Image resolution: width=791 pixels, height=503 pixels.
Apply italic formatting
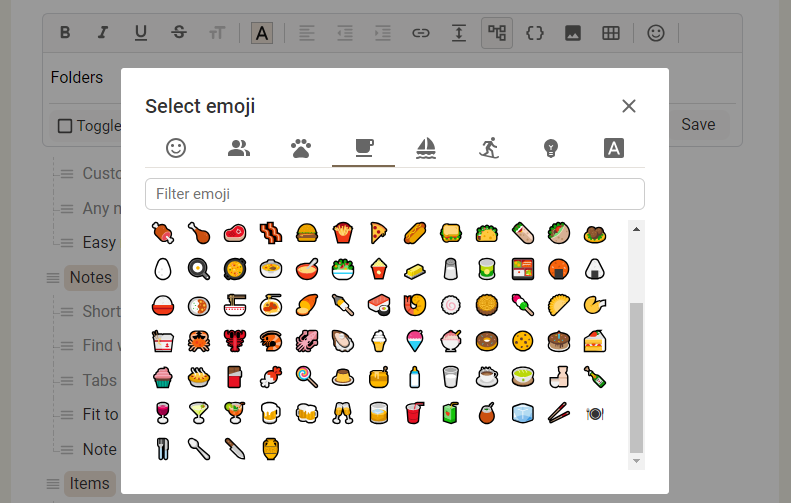pos(103,33)
